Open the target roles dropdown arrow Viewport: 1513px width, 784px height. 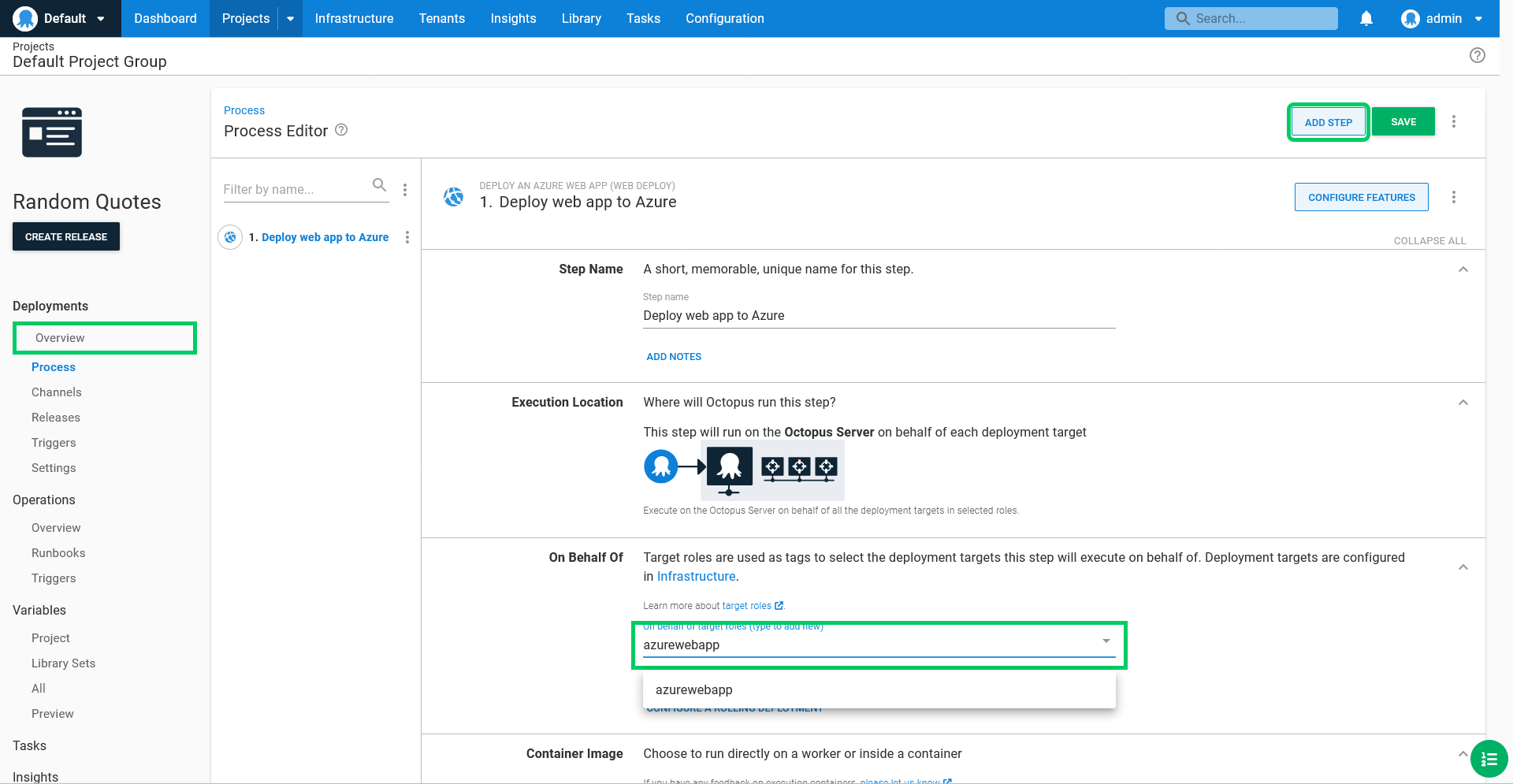(x=1106, y=641)
